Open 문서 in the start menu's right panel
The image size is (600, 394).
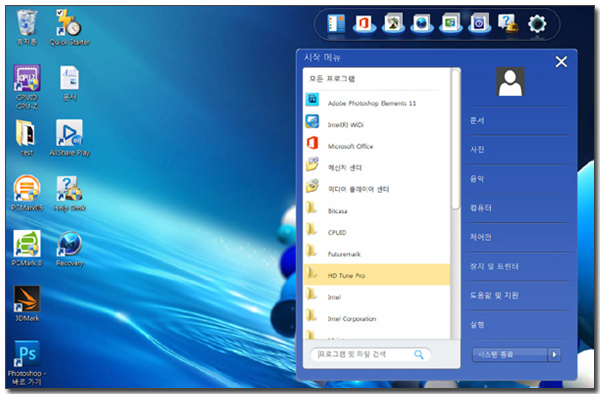518,120
